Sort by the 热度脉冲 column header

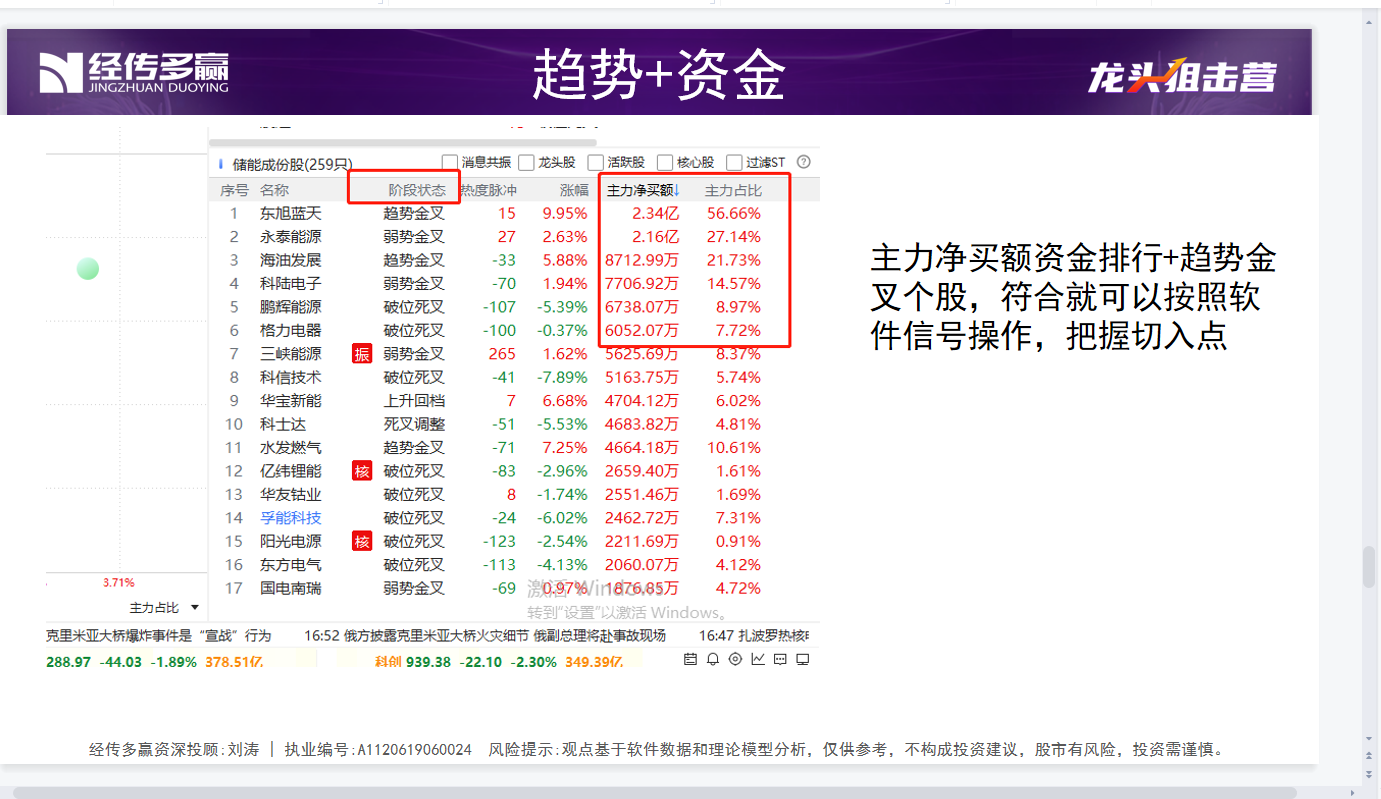pyautogui.click(x=489, y=190)
